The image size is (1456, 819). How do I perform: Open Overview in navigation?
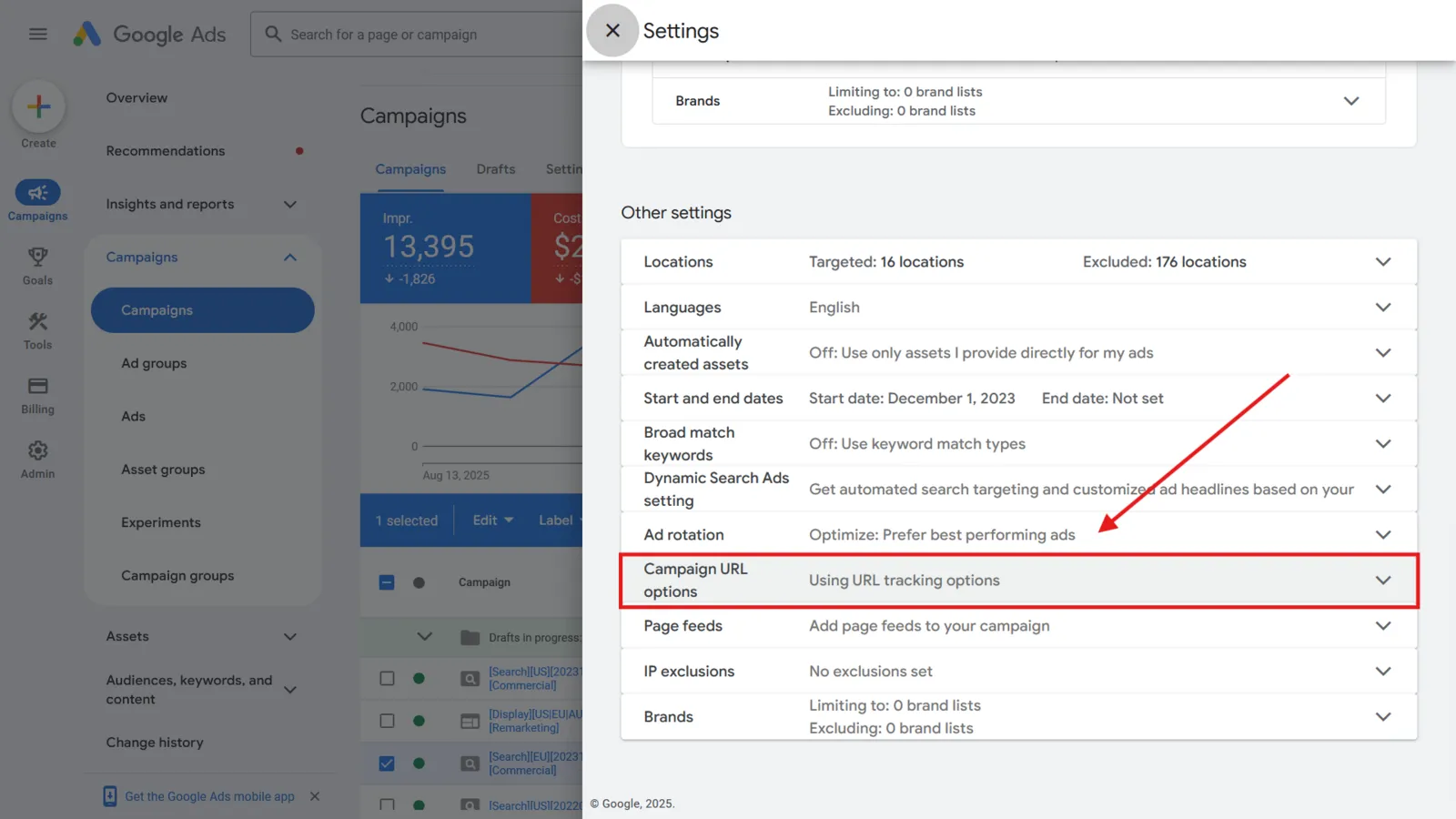pos(136,98)
